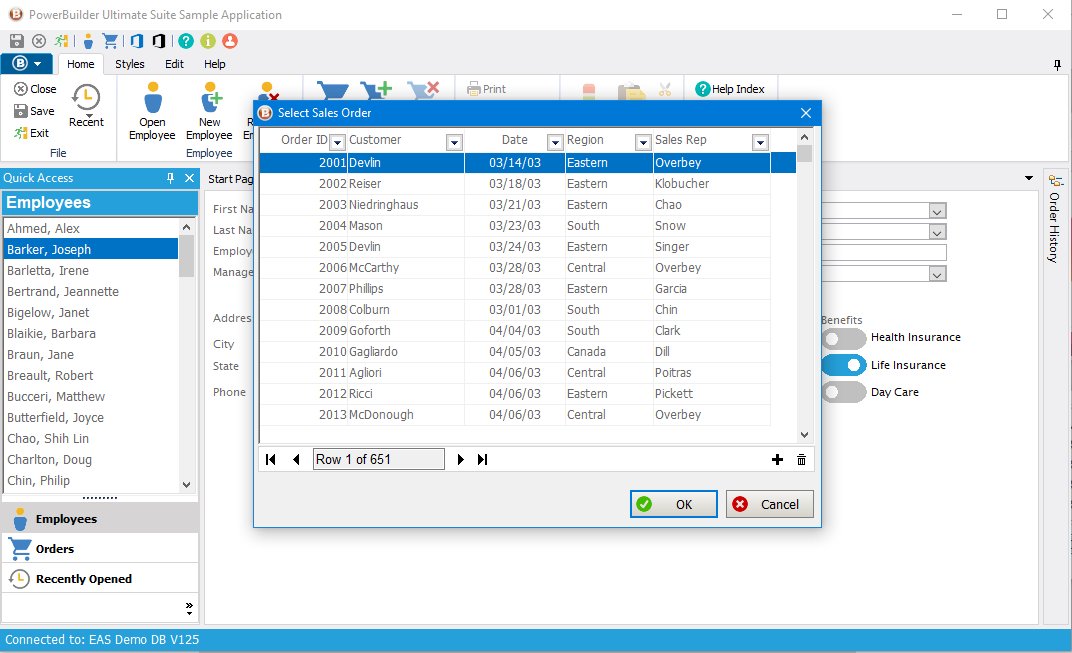
Task: Open the Recent documents clock button
Action: point(86,105)
